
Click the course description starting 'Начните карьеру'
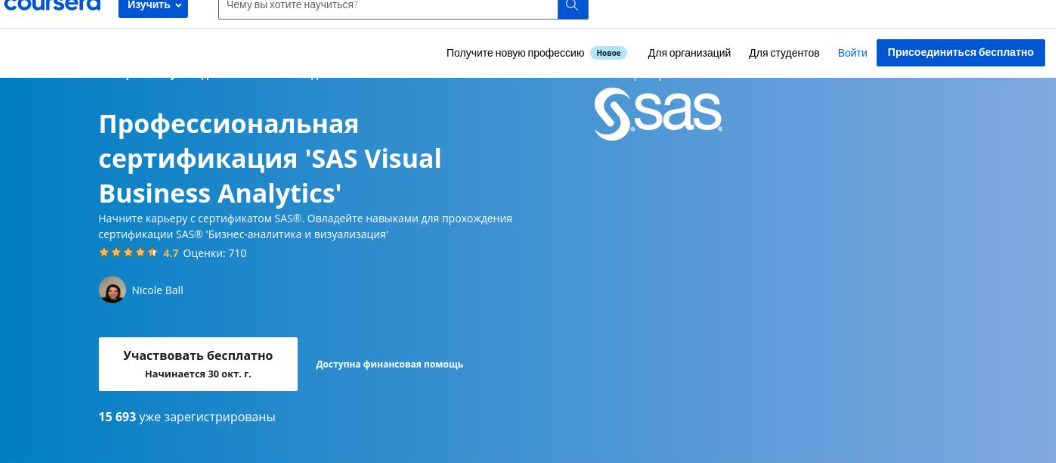[305, 226]
